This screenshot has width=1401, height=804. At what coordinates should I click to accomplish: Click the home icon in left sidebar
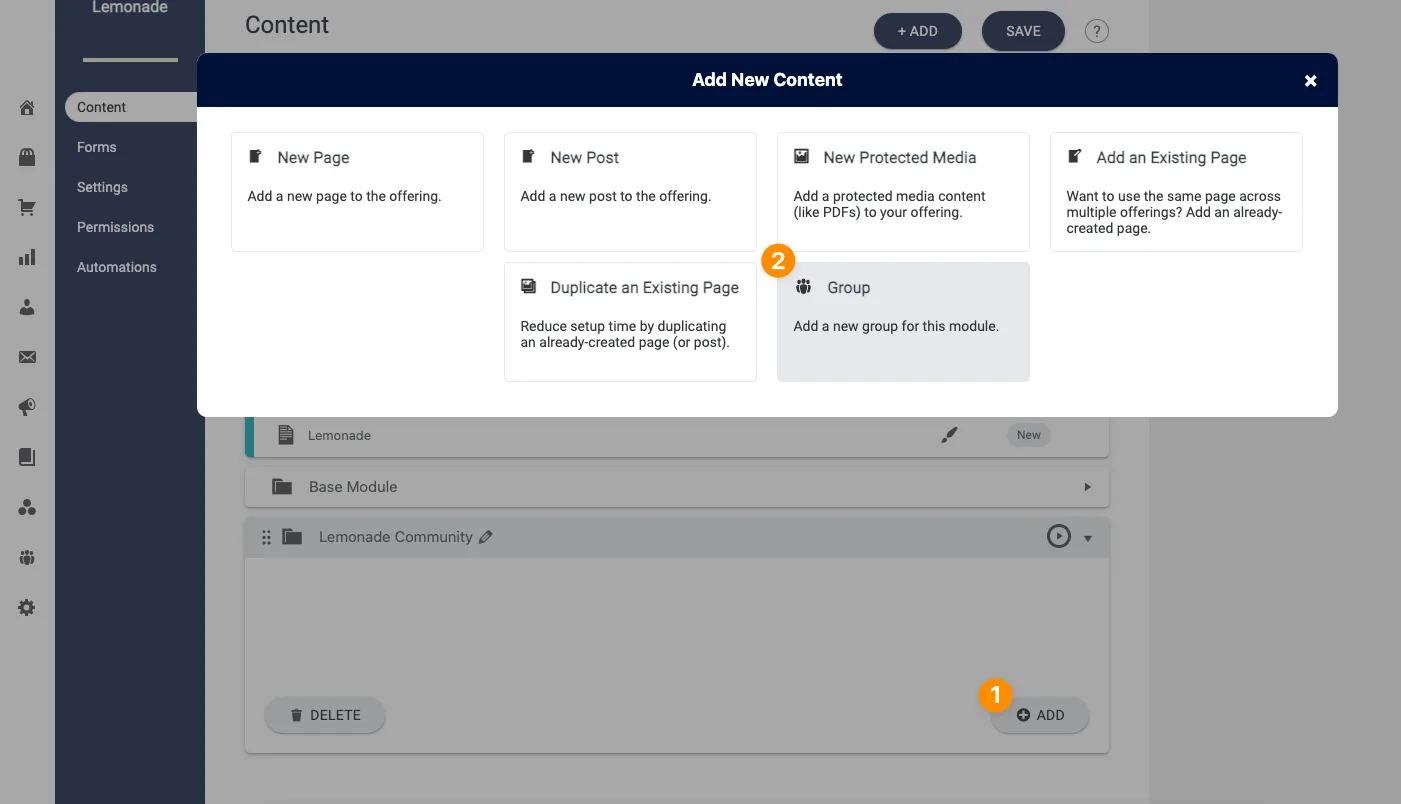[x=27, y=108]
